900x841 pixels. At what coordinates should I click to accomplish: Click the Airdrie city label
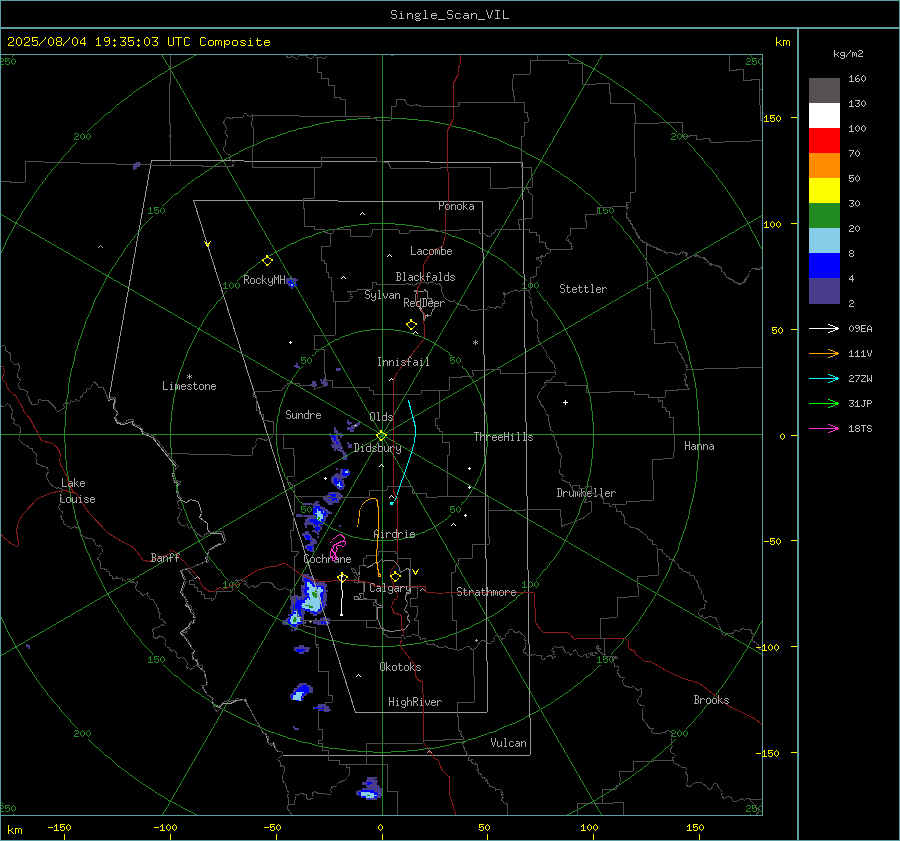coord(394,534)
